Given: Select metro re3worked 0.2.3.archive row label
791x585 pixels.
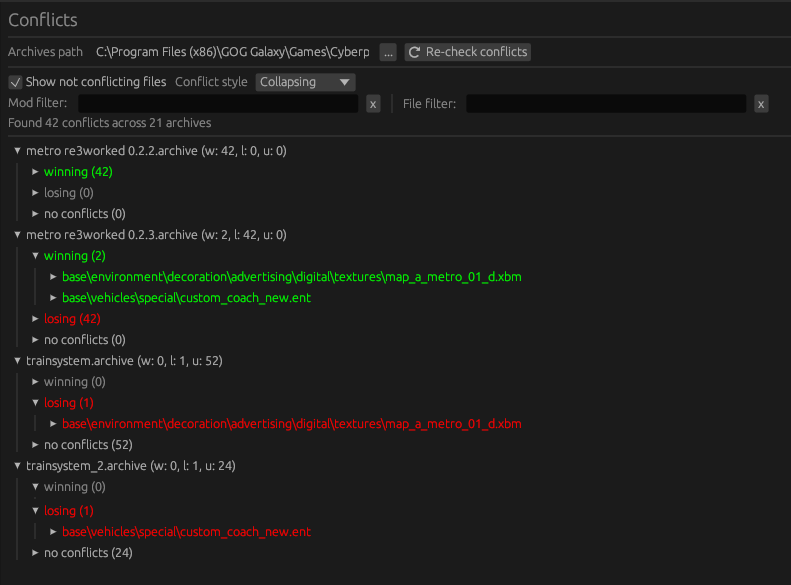Looking at the screenshot, I should (156, 235).
